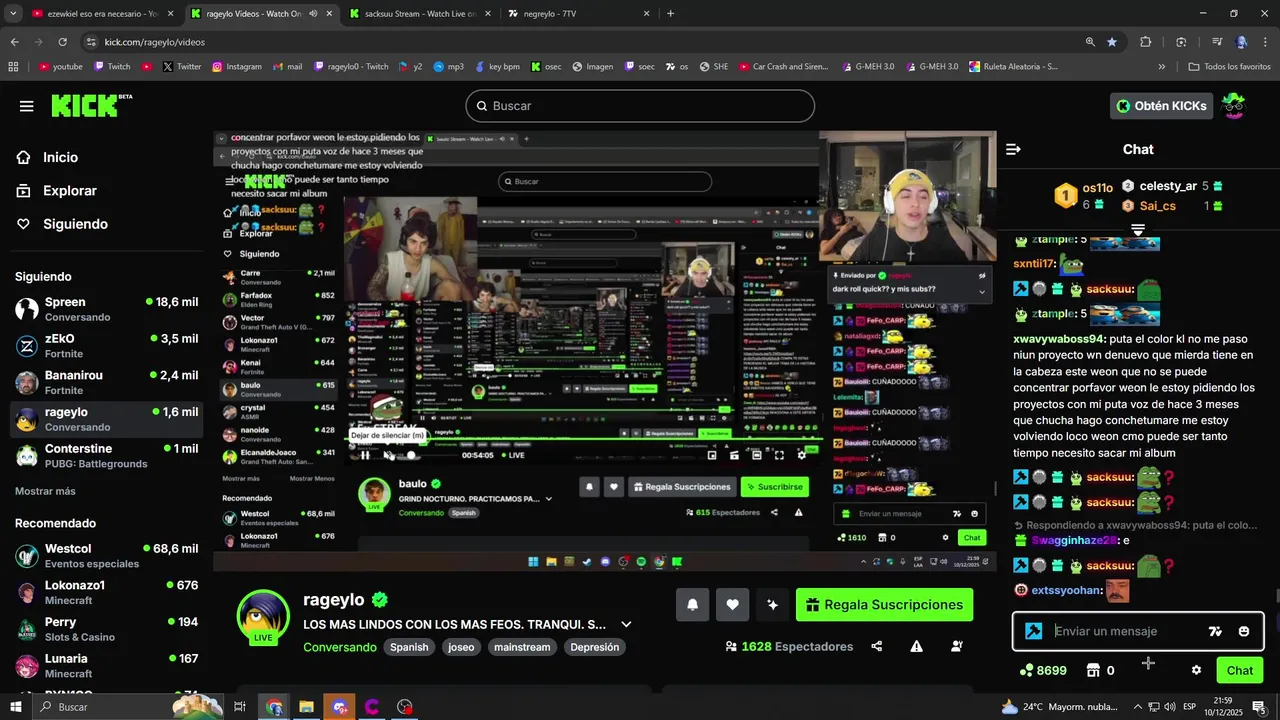Open the Conversando category link
The width and height of the screenshot is (1280, 720).
(340, 647)
